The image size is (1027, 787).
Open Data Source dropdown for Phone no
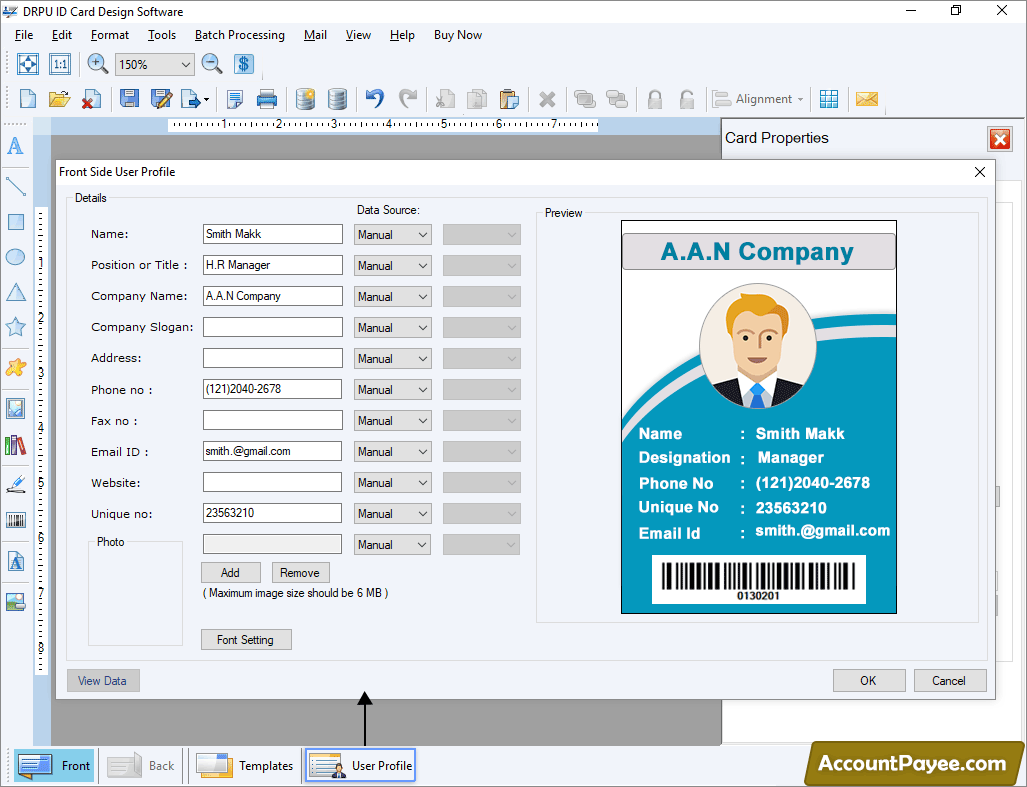(392, 390)
